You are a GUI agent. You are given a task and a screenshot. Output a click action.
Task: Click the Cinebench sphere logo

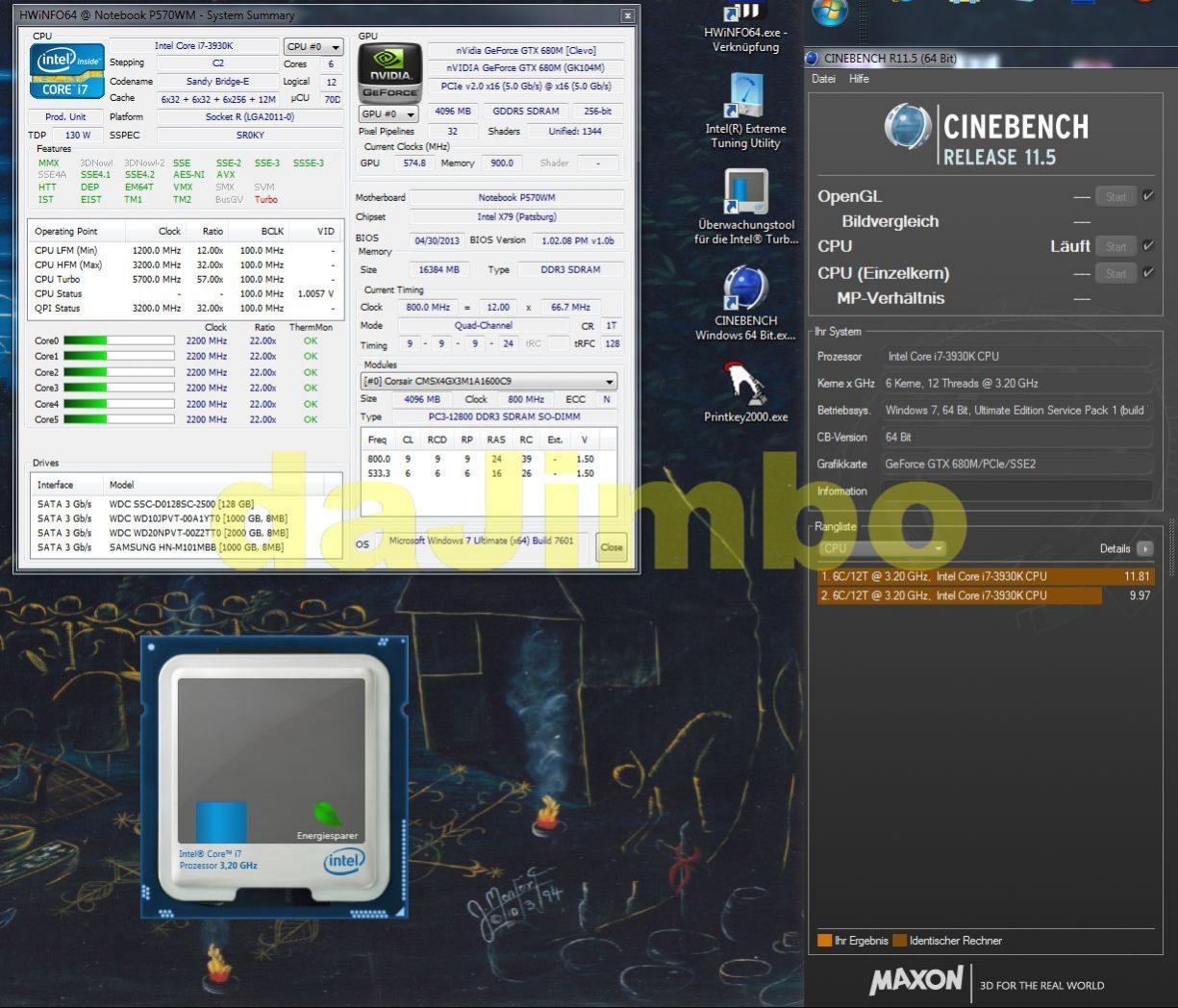coord(907,127)
